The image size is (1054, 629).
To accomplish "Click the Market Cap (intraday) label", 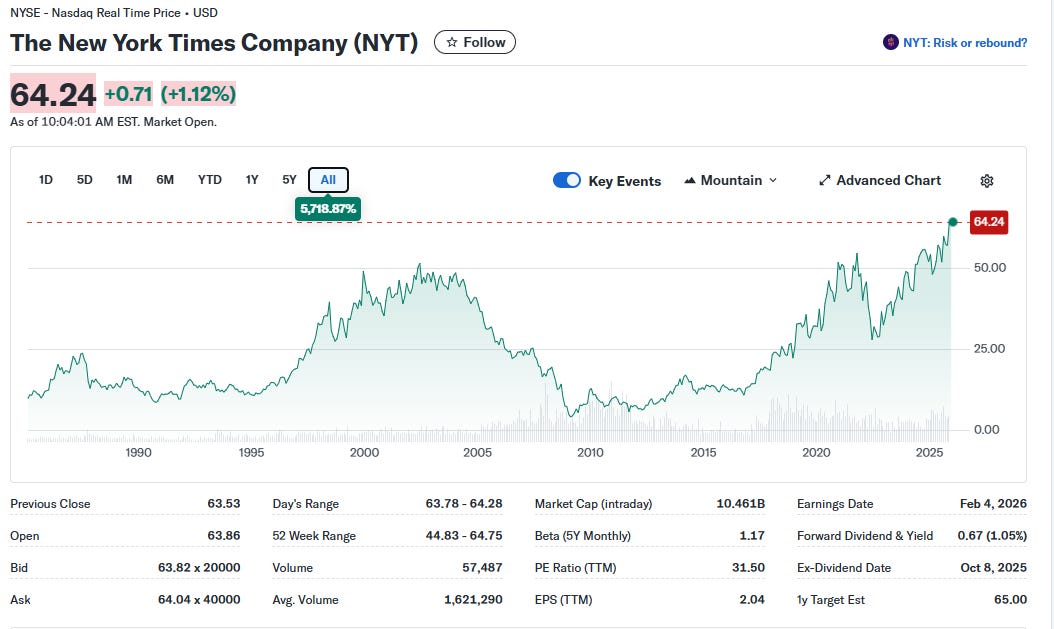I will [594, 503].
